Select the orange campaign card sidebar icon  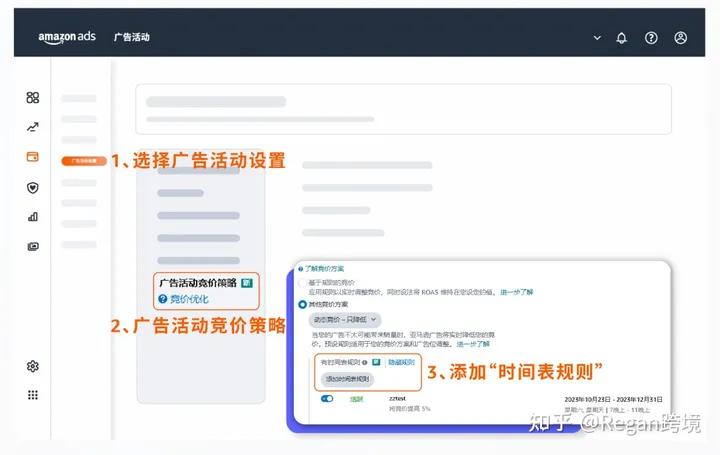tap(33, 157)
